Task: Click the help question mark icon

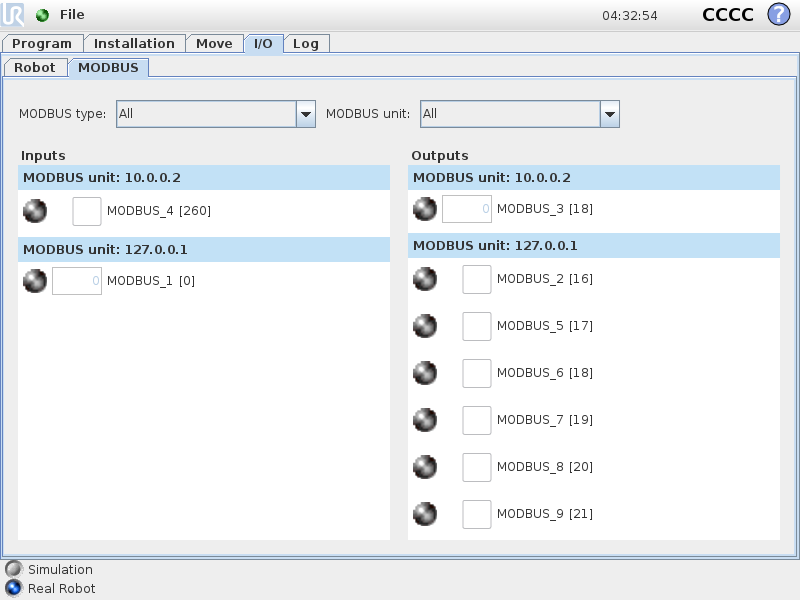Action: [x=778, y=15]
